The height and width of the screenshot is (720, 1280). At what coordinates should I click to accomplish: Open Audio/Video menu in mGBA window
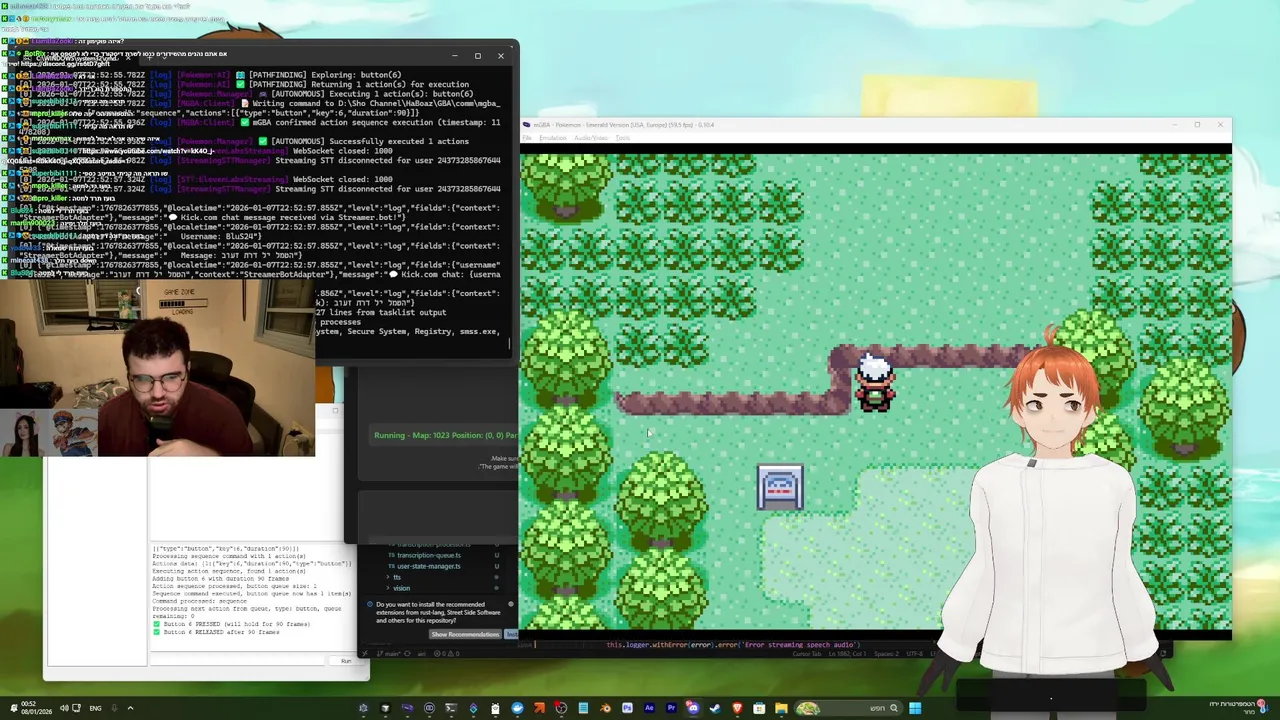591,138
